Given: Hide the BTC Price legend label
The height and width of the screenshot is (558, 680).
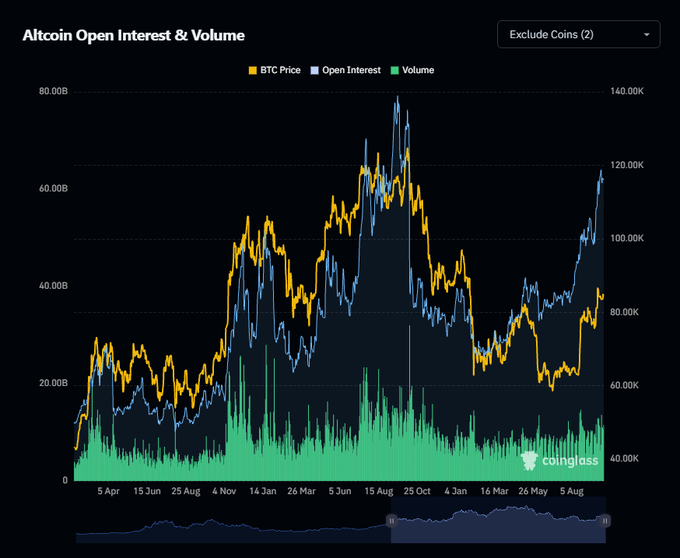Looking at the screenshot, I should point(280,70).
